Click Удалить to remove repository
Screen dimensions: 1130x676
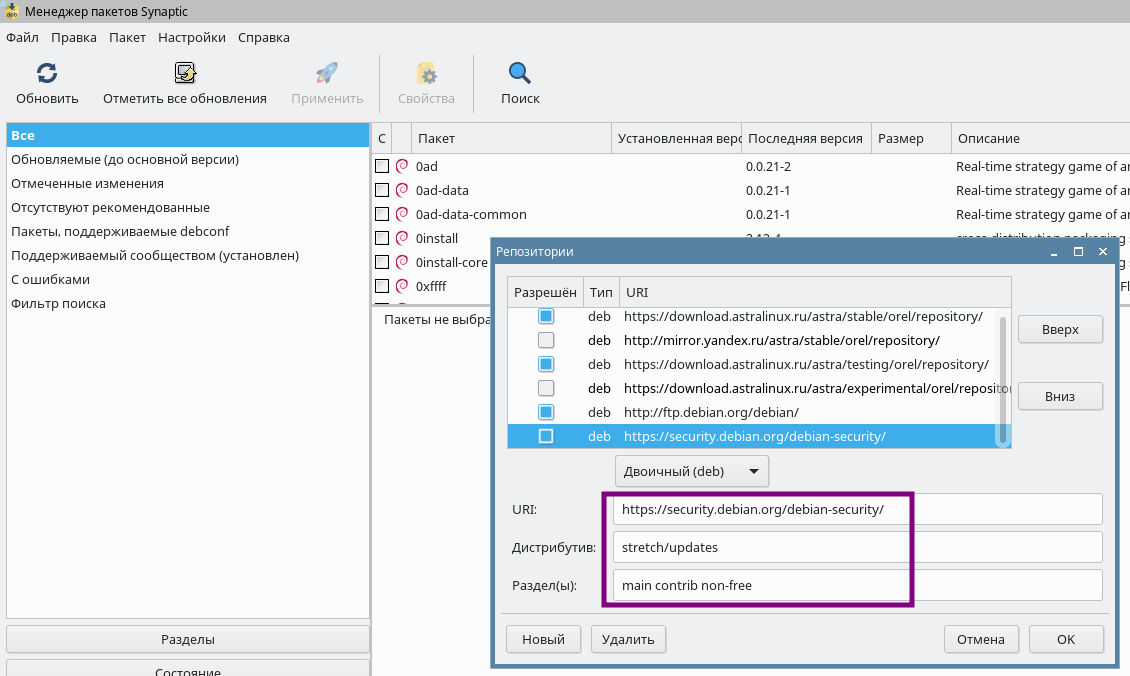[628, 639]
